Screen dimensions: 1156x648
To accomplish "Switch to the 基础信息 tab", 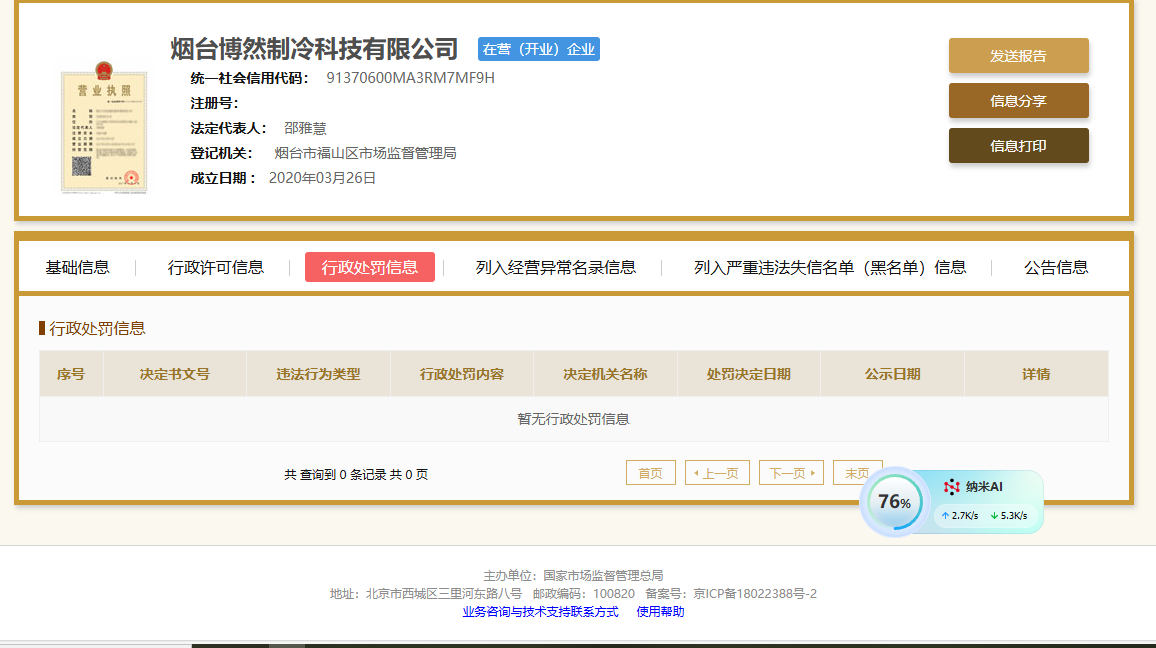I will [x=77, y=268].
